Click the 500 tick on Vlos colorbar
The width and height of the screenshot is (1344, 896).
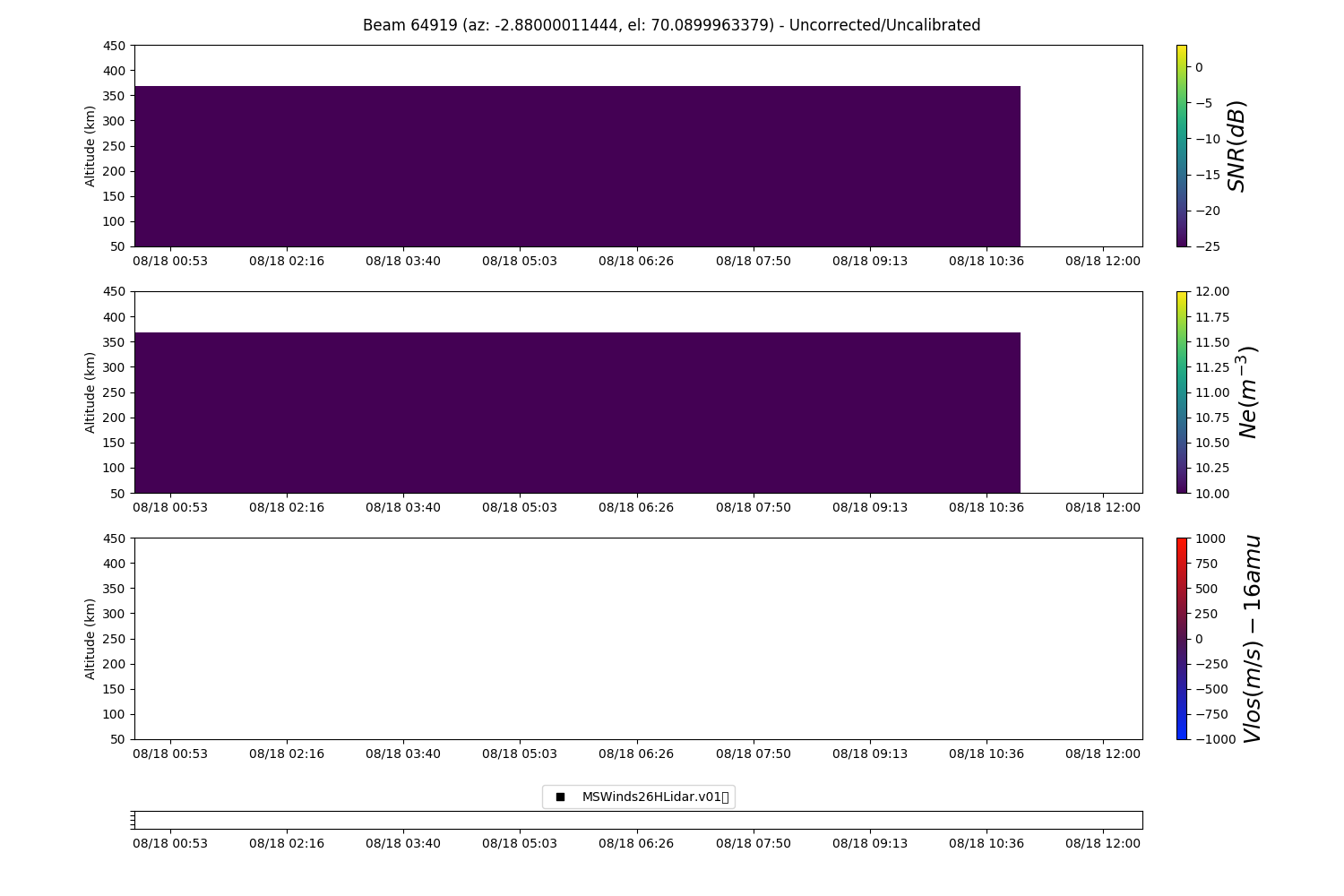pyautogui.click(x=1206, y=588)
